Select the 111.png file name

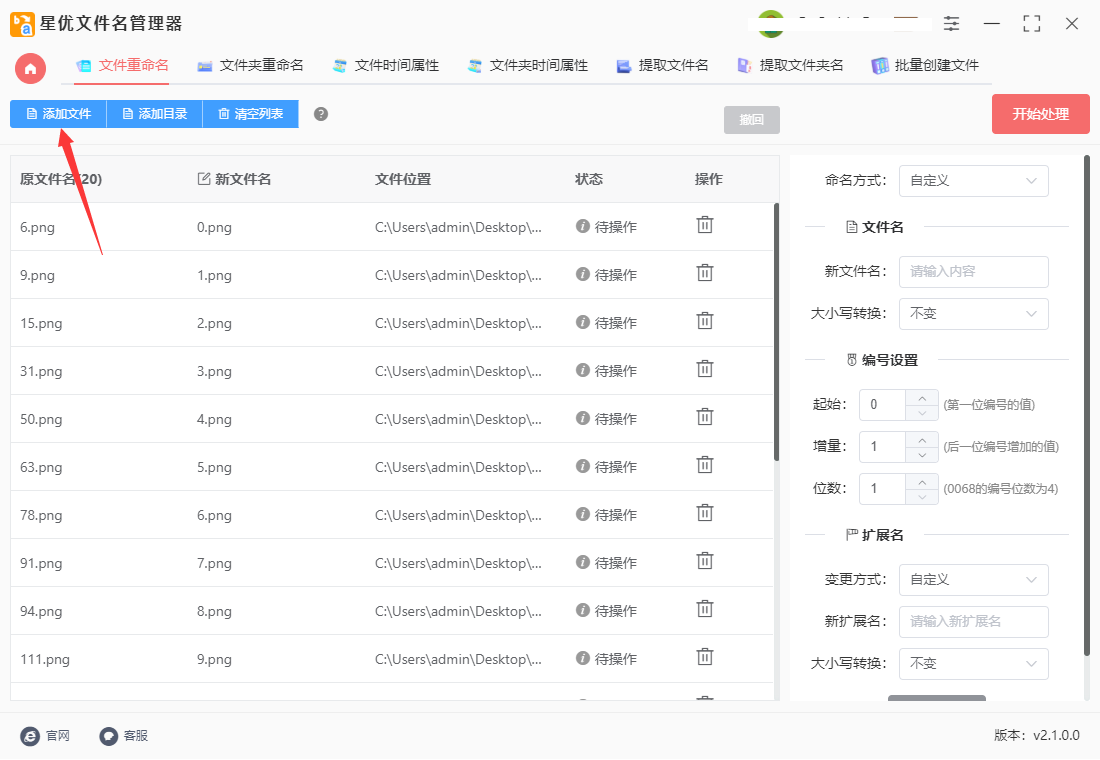tap(45, 660)
